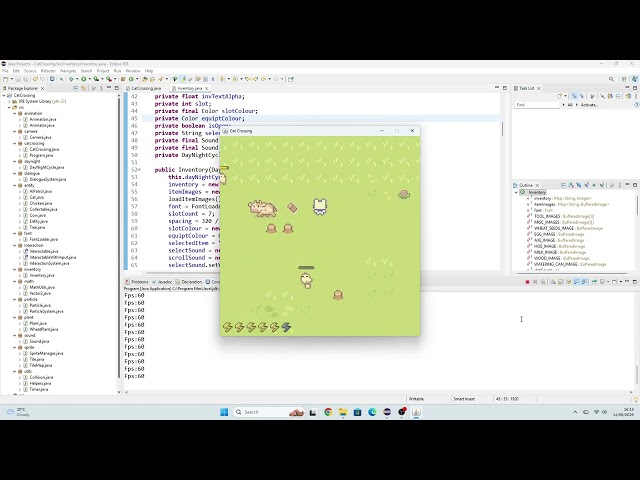Terminate the program with the red stop icon
640x480 pixels.
click(x=527, y=282)
